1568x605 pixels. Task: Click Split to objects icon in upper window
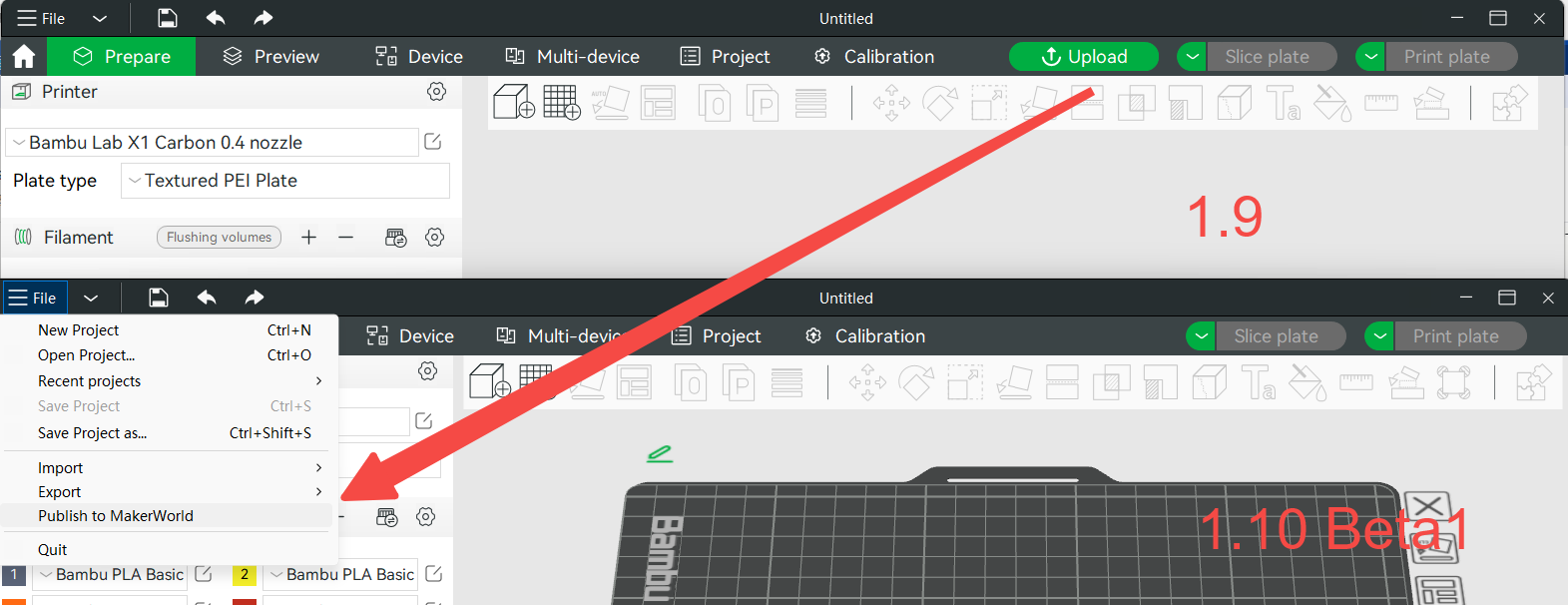[714, 103]
